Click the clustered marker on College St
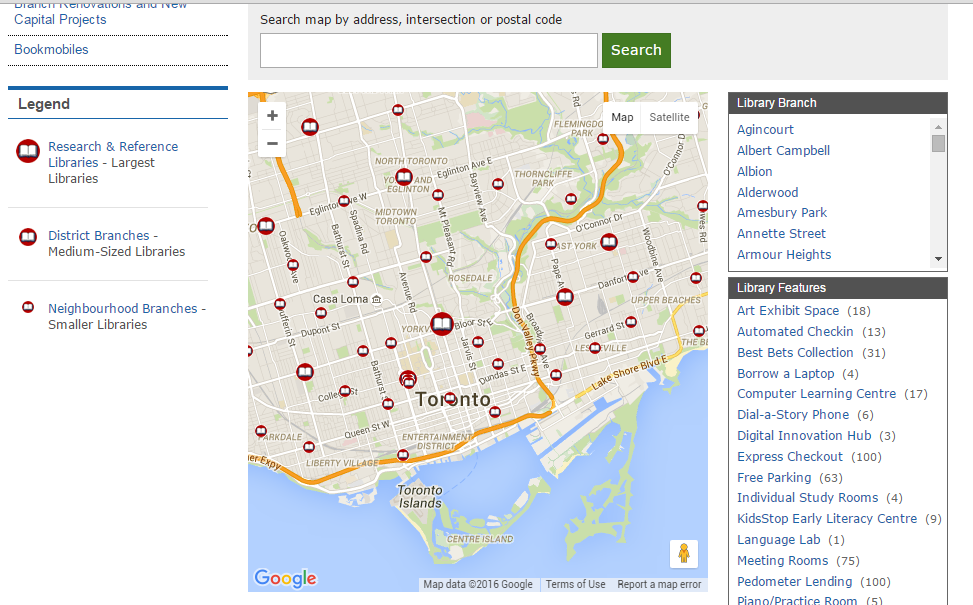Screen dimensions: 973x605 [408, 379]
